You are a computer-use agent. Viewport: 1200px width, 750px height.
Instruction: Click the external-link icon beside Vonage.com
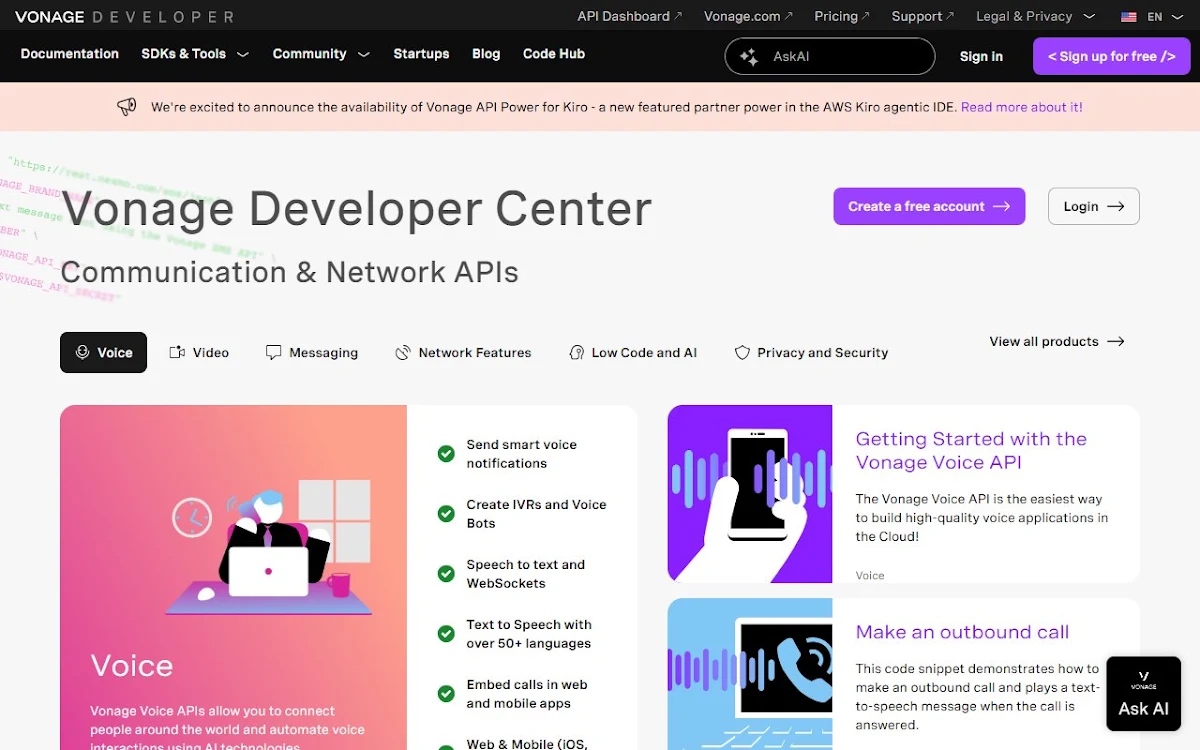788,16
